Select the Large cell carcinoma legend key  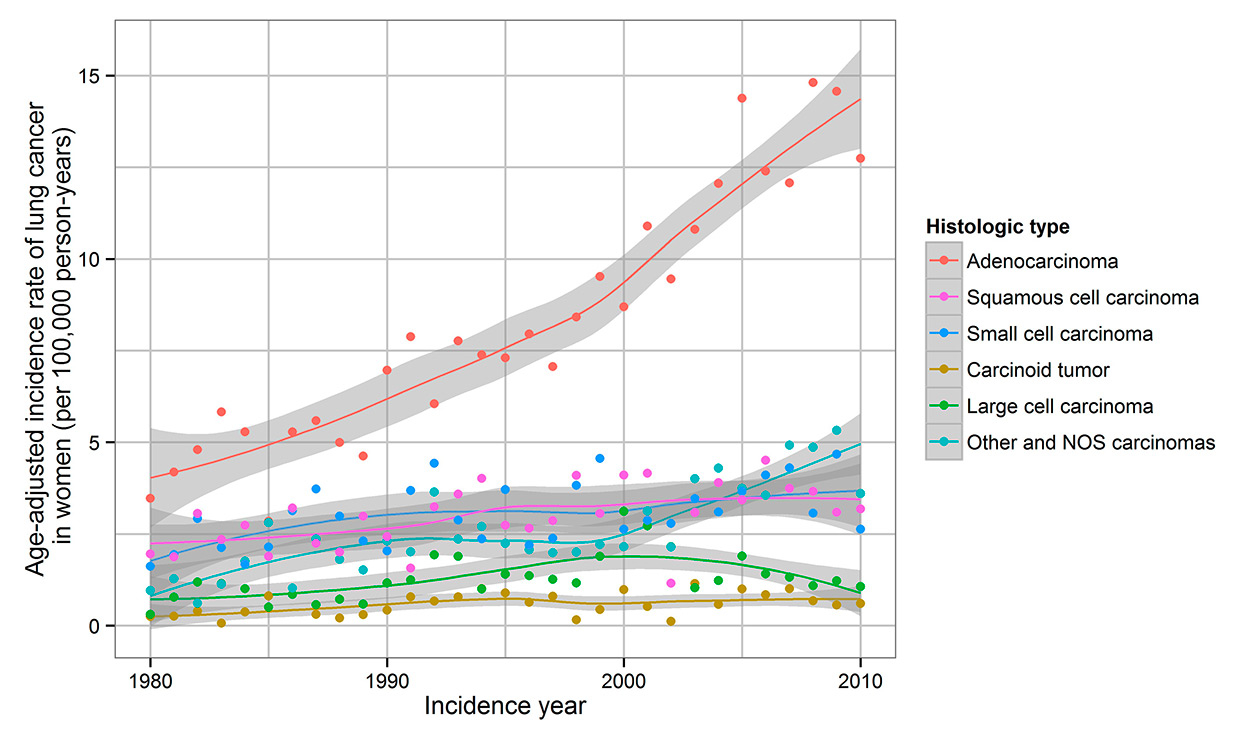pyautogui.click(x=943, y=406)
